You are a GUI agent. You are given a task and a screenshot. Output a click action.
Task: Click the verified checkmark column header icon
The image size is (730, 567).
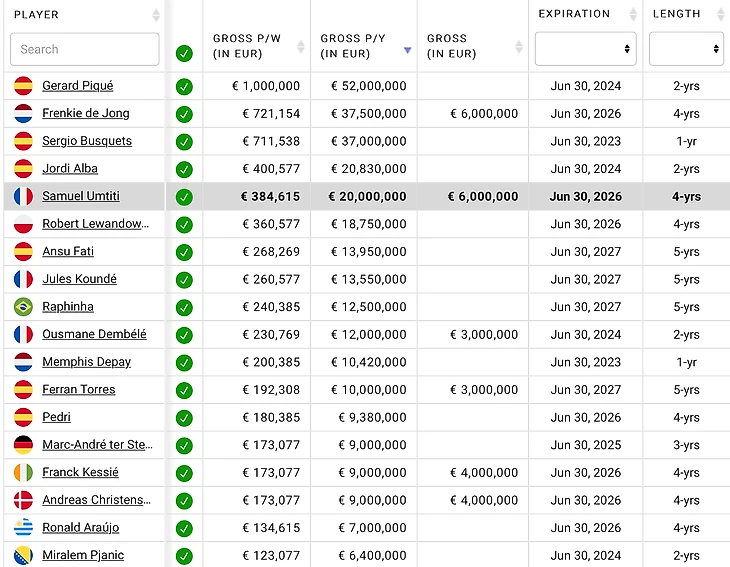184,53
